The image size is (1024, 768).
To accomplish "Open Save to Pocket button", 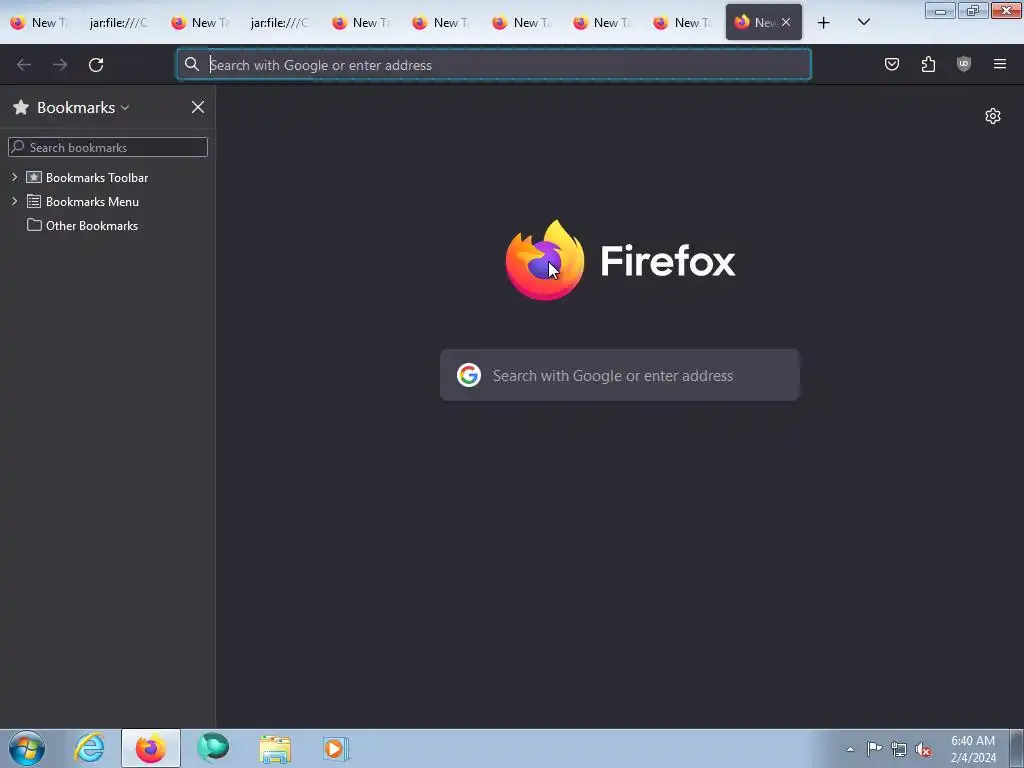I will [x=892, y=64].
